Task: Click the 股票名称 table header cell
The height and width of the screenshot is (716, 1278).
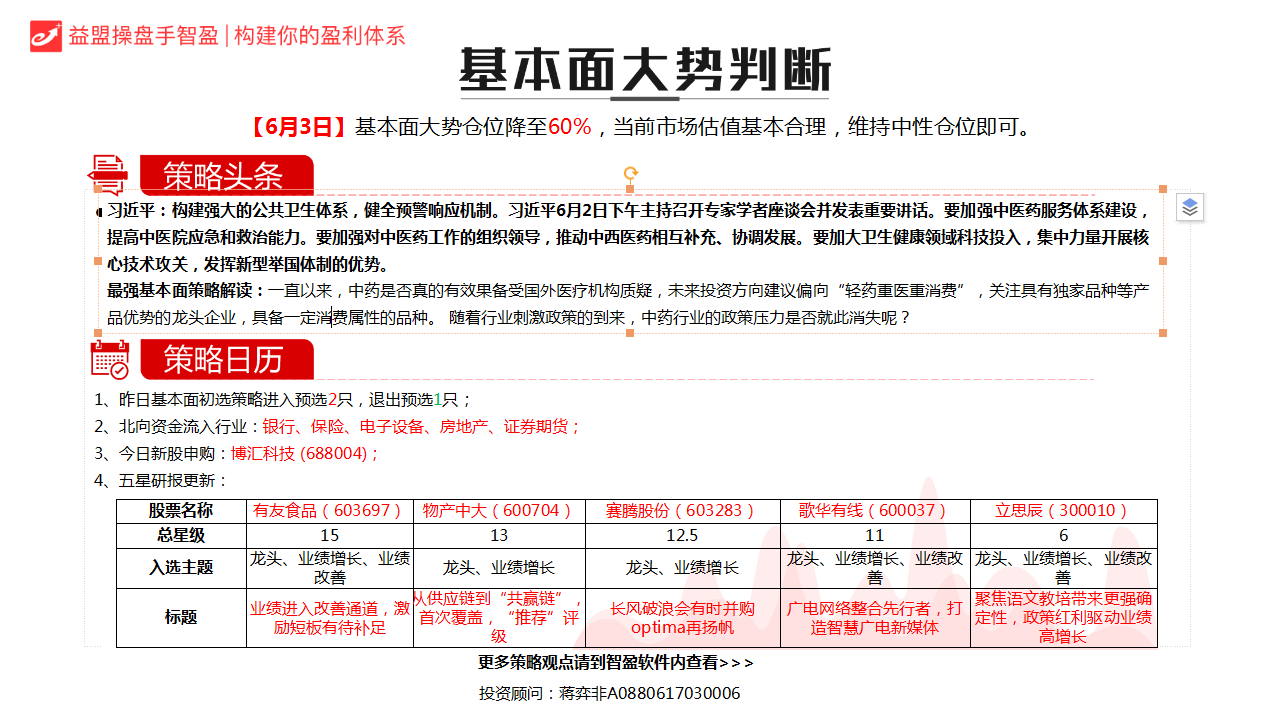Action: point(181,510)
